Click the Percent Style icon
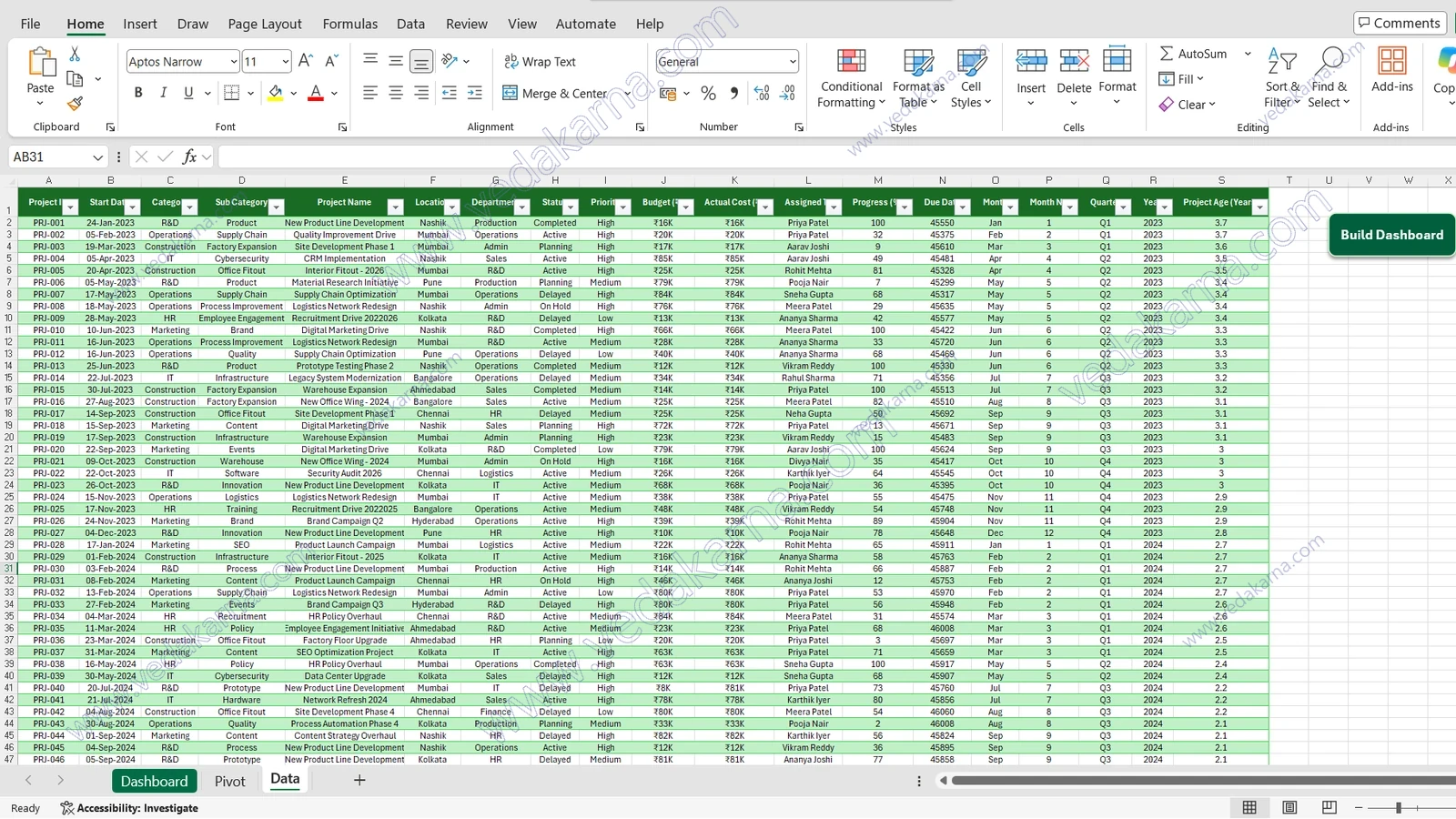This screenshot has width=1456, height=819. click(x=709, y=92)
